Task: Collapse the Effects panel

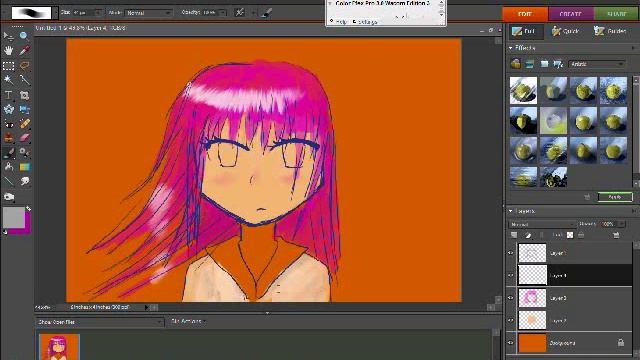Action: click(511, 48)
